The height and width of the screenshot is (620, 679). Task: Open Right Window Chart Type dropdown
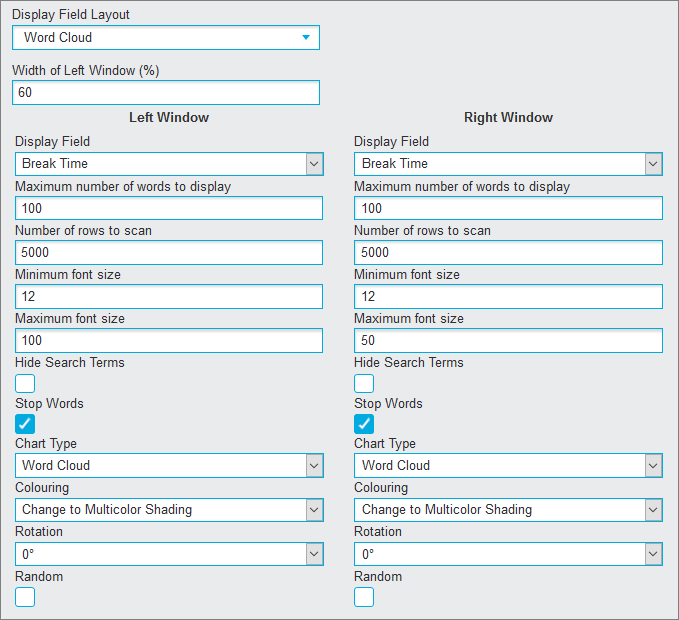coord(508,465)
